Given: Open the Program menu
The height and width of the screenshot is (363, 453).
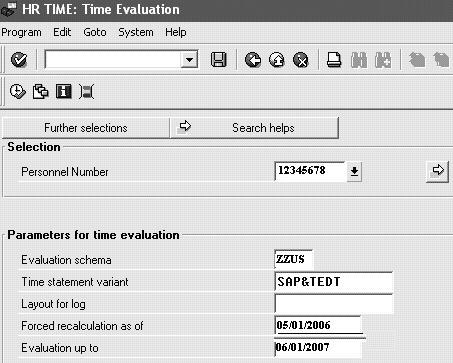Looking at the screenshot, I should coord(21,32).
